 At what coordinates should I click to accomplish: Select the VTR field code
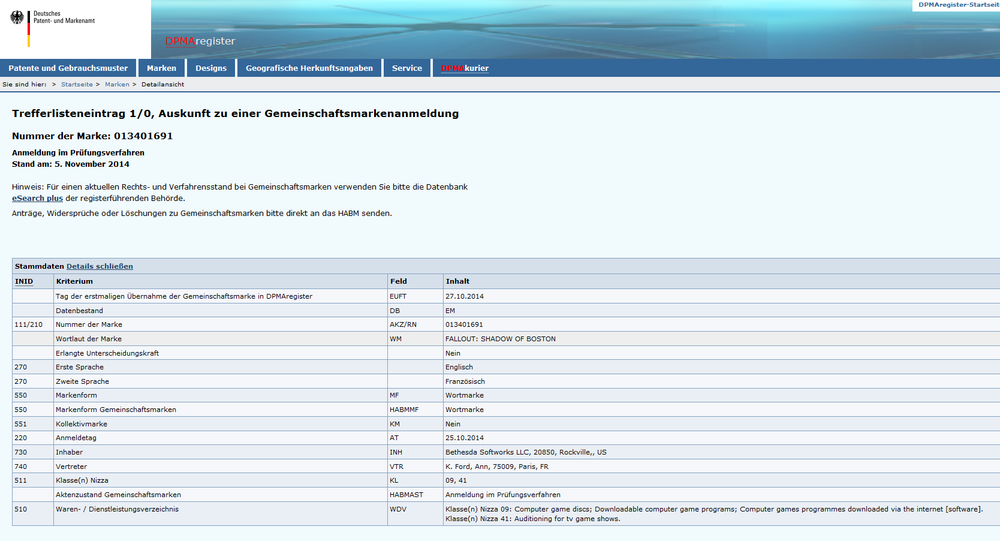click(x=396, y=466)
